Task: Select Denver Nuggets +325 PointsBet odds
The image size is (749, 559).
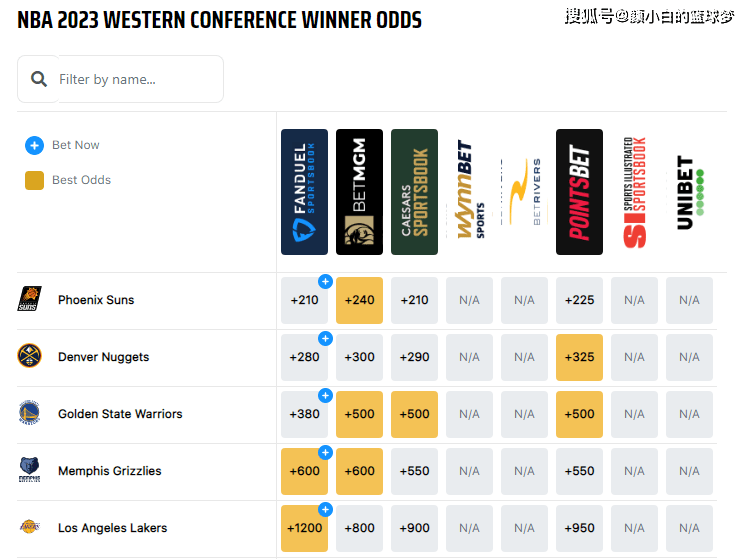Action: (x=579, y=357)
